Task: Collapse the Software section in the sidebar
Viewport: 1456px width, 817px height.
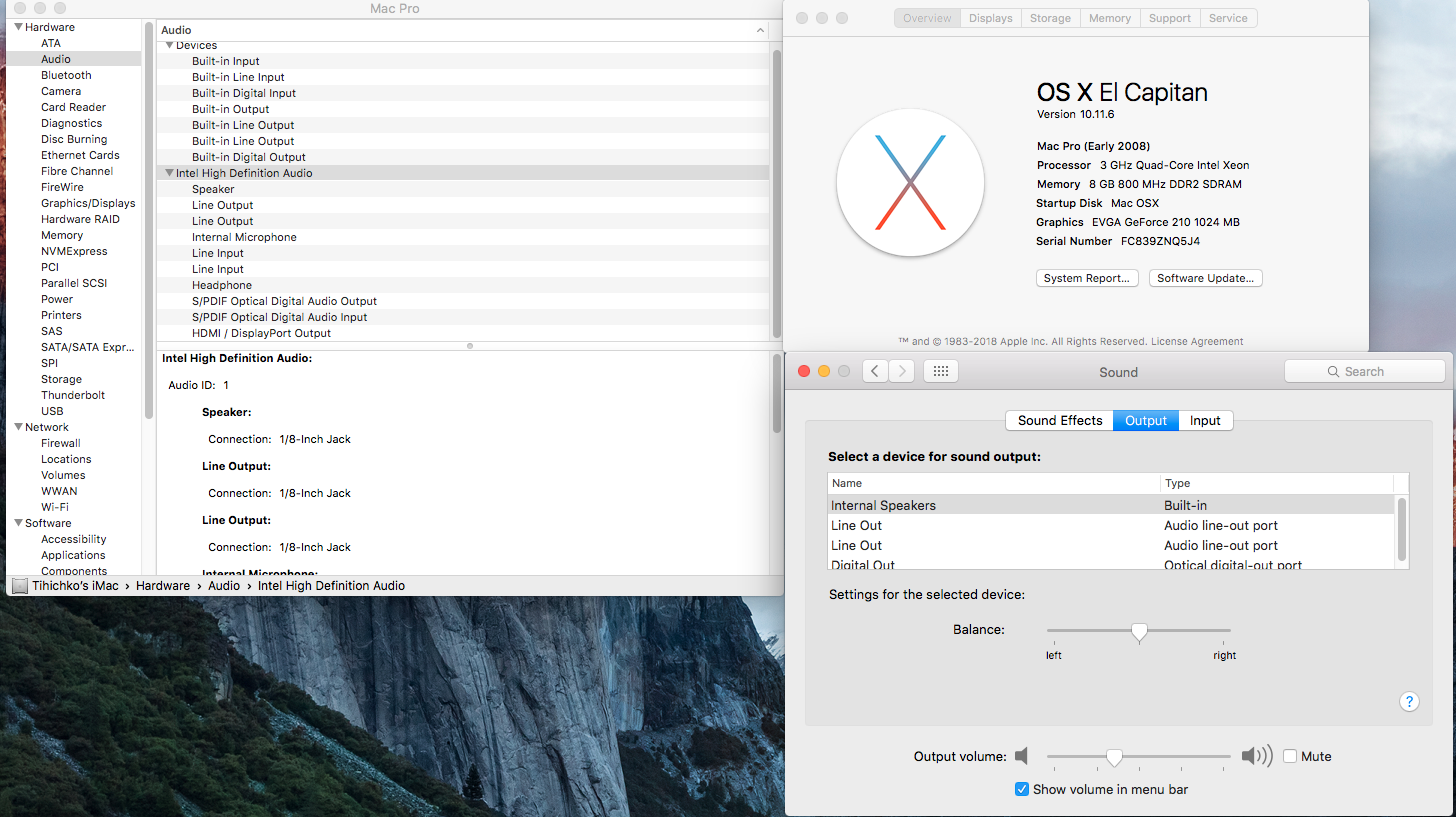Action: 18,523
